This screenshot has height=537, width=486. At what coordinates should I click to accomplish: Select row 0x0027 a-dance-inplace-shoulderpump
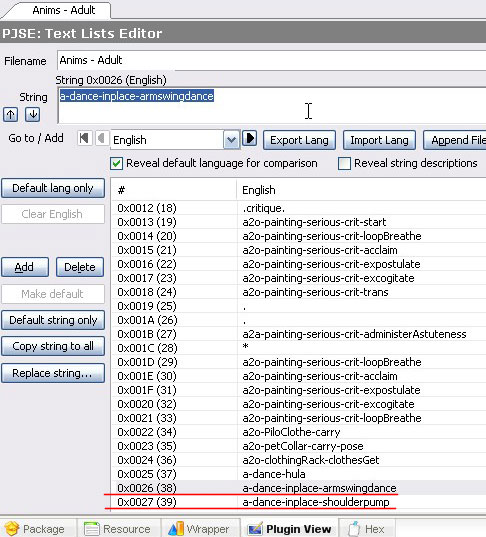pyautogui.click(x=298, y=502)
